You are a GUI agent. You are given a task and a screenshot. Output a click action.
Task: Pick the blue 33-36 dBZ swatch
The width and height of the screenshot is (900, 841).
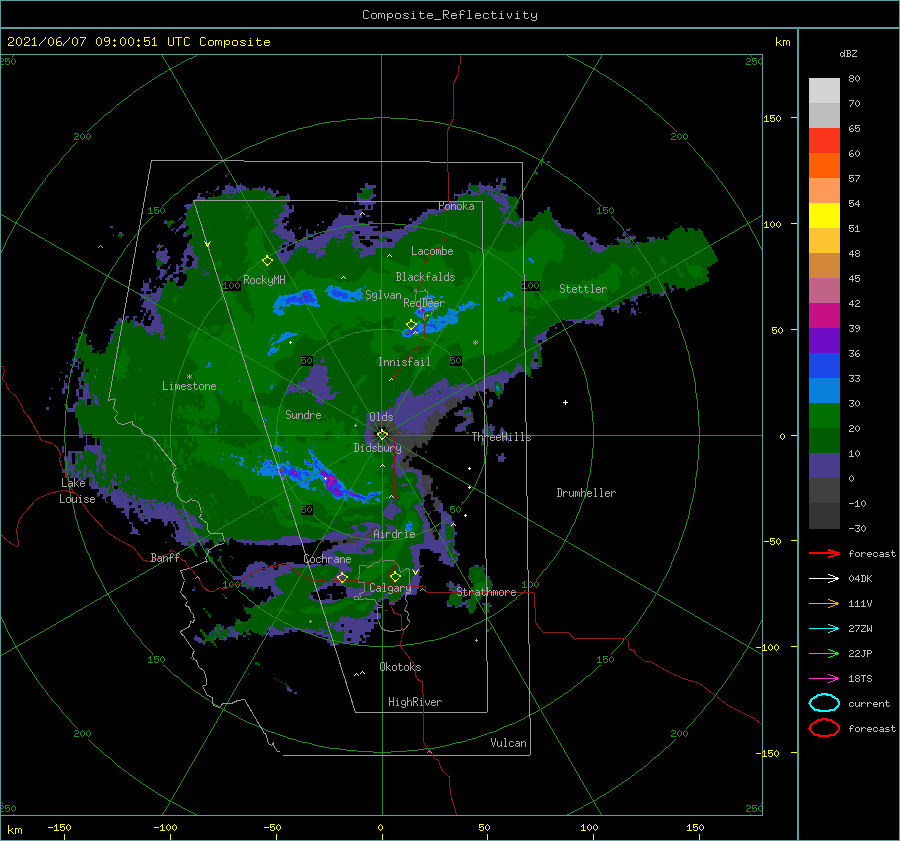pyautogui.click(x=824, y=366)
